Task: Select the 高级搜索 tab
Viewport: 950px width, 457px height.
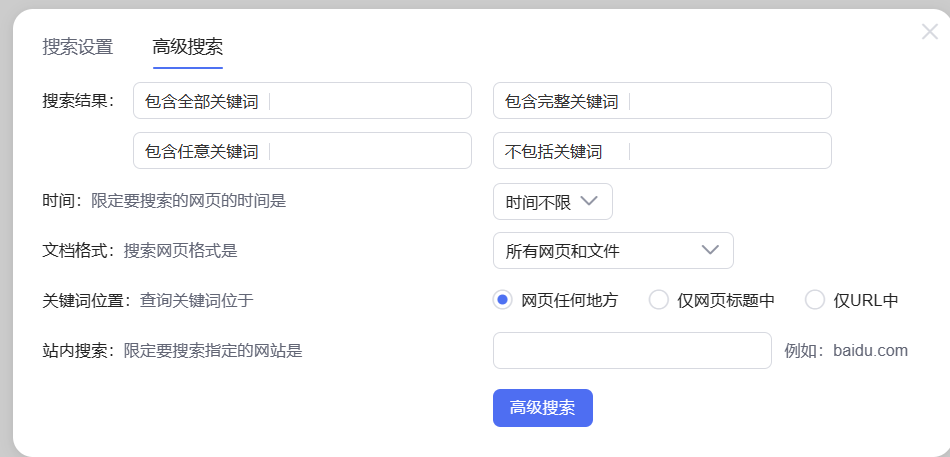Action: coord(187,47)
